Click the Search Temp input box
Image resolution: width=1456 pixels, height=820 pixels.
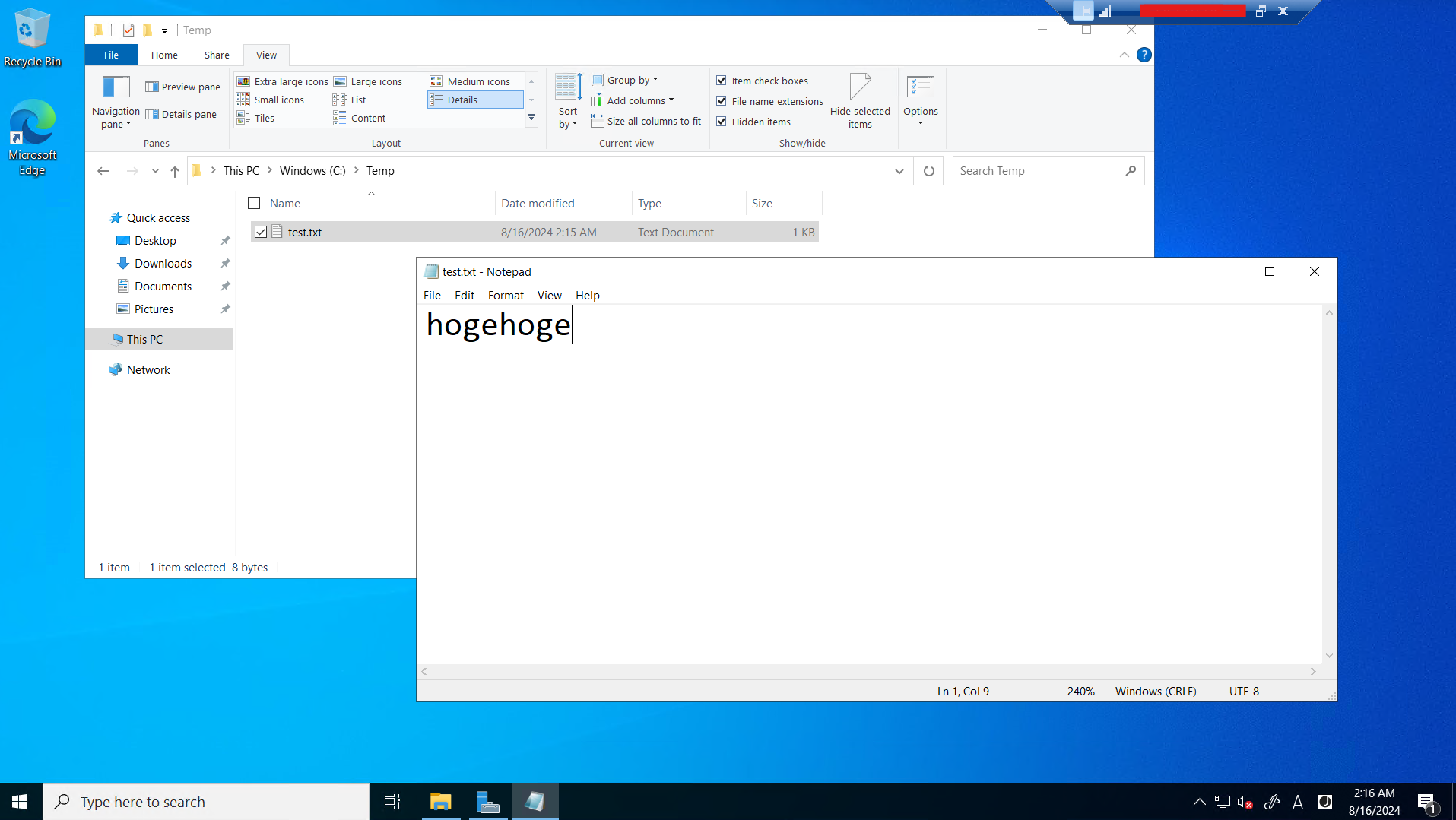tap(1038, 171)
